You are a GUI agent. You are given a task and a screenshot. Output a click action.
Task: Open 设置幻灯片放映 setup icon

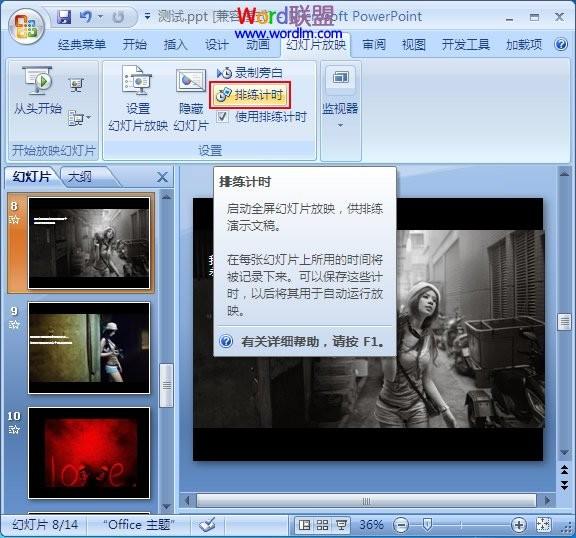coord(137,80)
